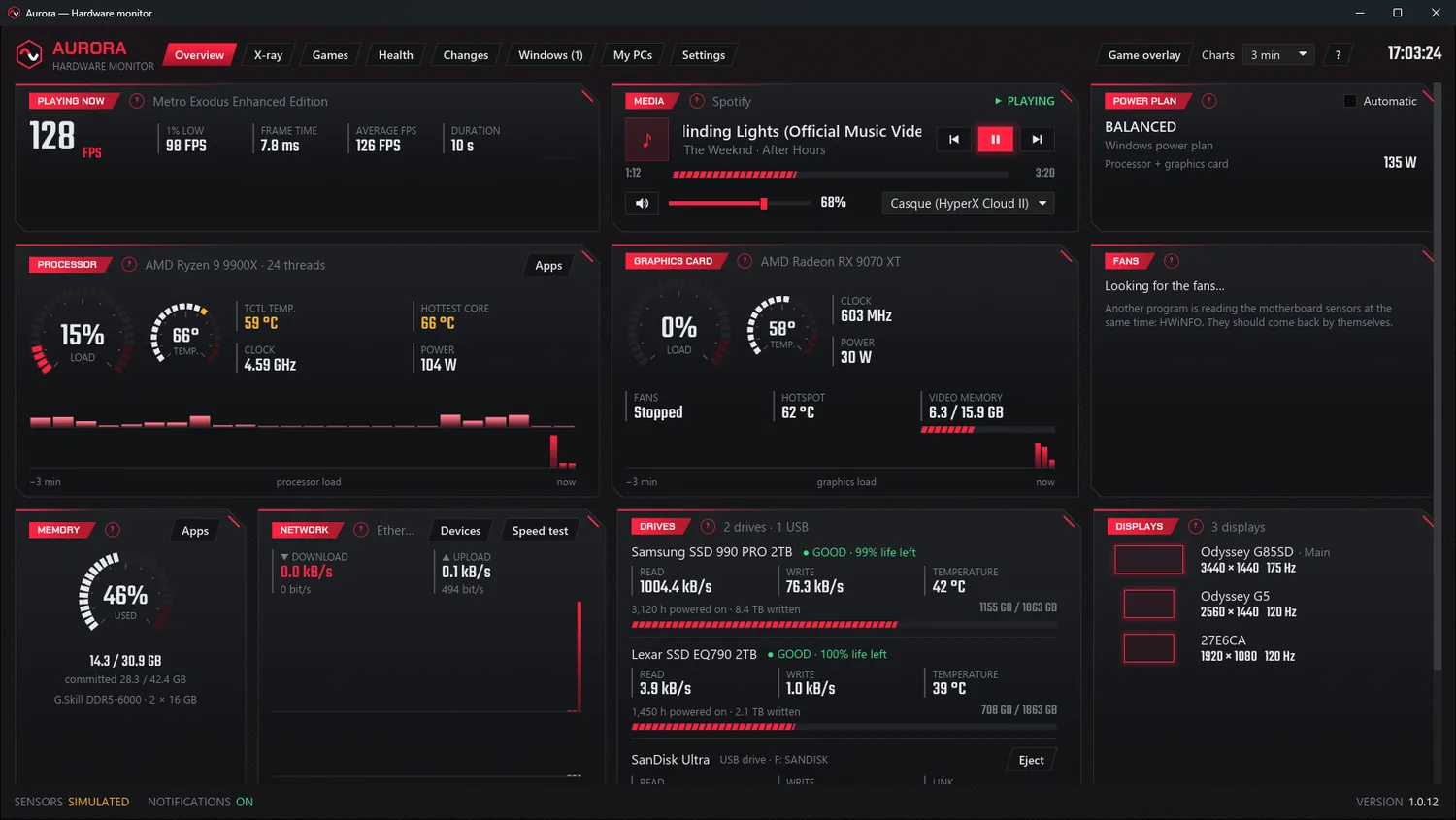Seek in the song progress bar
Viewport: 1456px width, 820px height.
841,175
